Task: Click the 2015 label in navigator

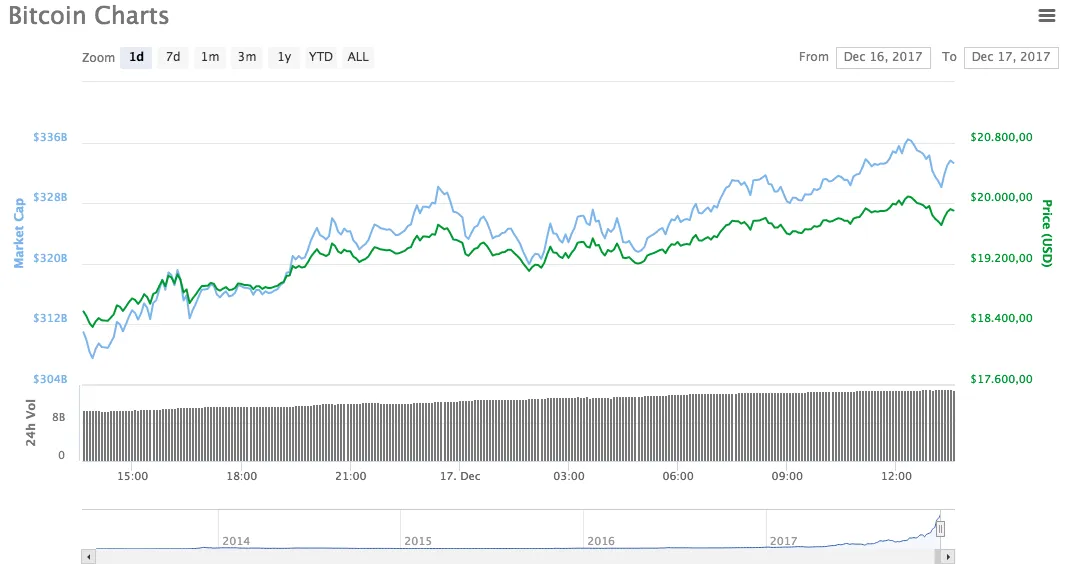Action: pyautogui.click(x=418, y=541)
